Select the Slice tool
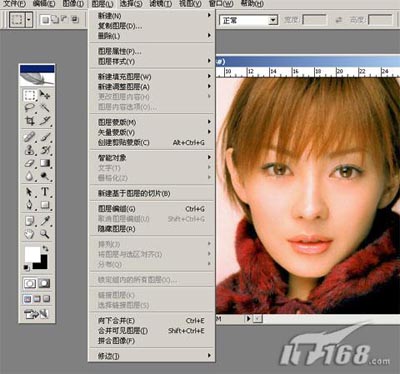The height and width of the screenshot is (374, 400). click(x=45, y=120)
